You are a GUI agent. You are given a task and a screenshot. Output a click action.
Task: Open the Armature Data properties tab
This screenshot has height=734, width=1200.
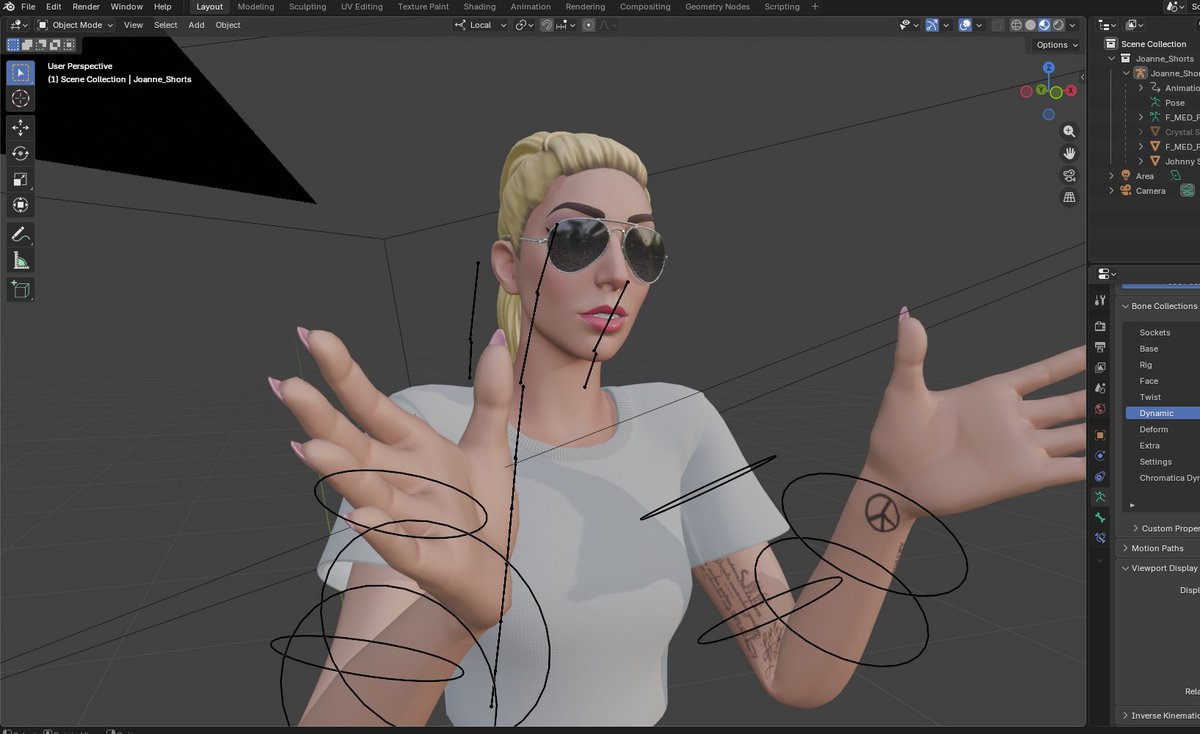(1100, 497)
